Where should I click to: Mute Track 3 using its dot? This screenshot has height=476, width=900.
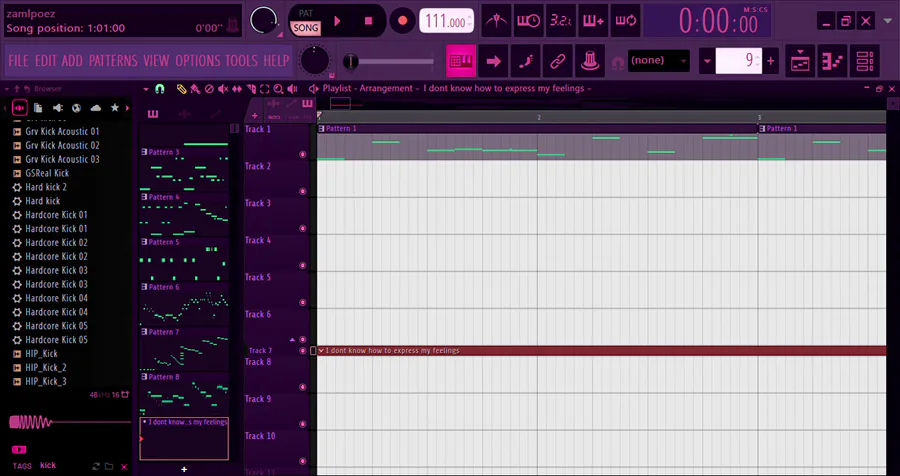[x=302, y=229]
